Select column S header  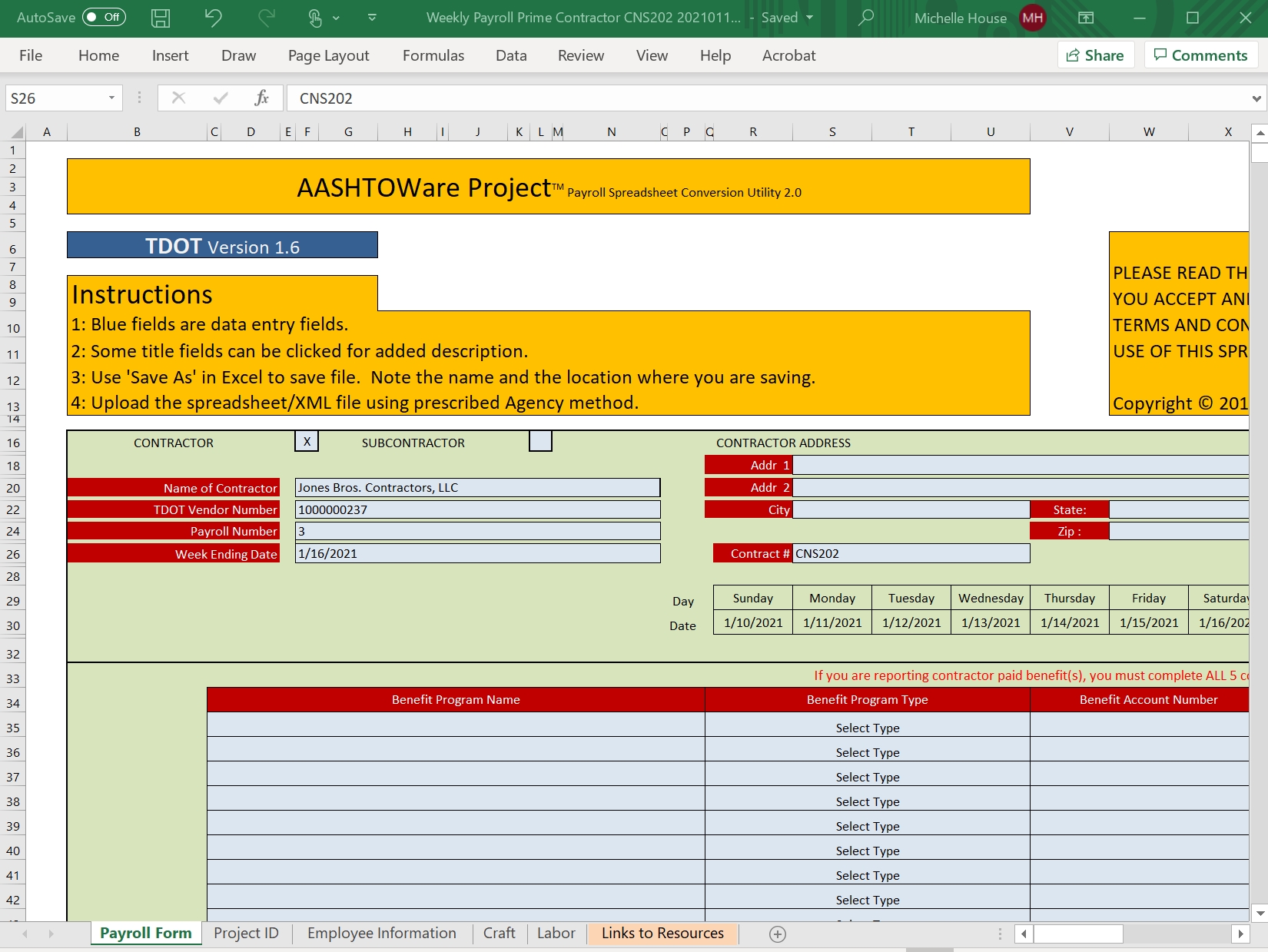[832, 132]
